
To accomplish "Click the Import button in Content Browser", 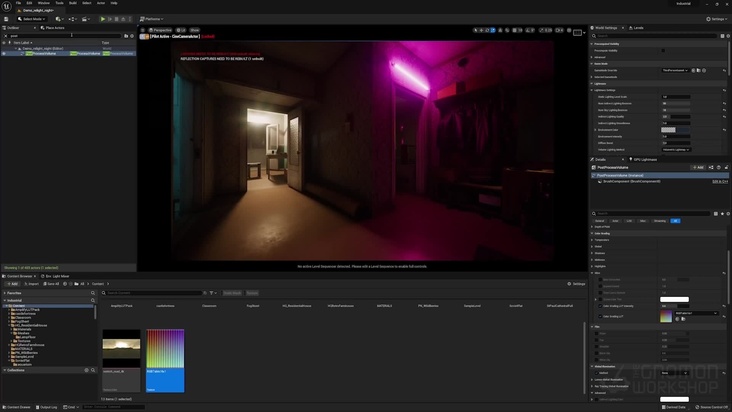I will 32,283.
